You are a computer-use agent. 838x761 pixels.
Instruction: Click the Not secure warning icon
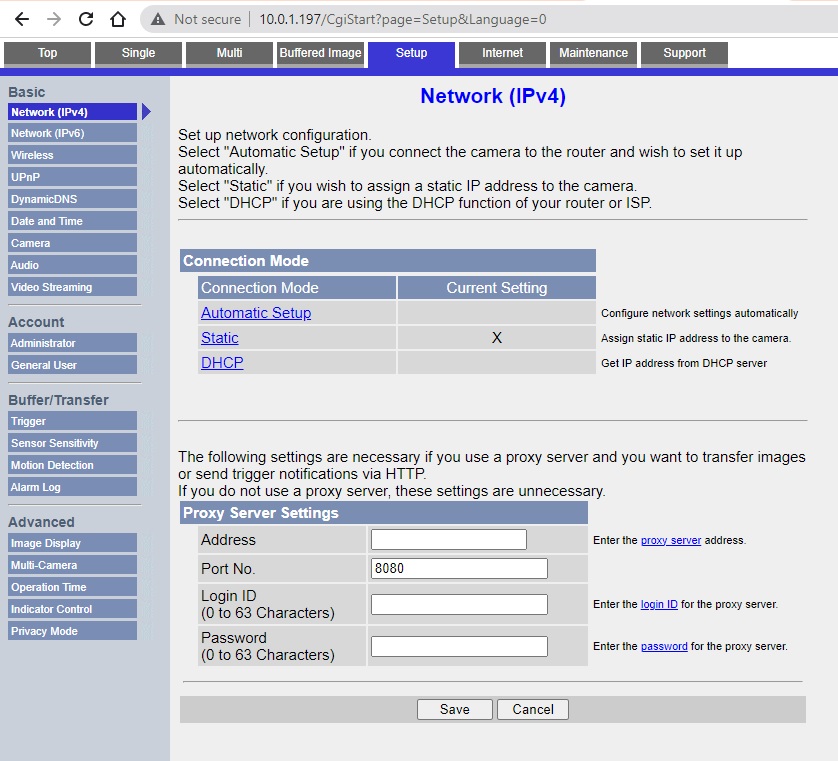point(158,20)
